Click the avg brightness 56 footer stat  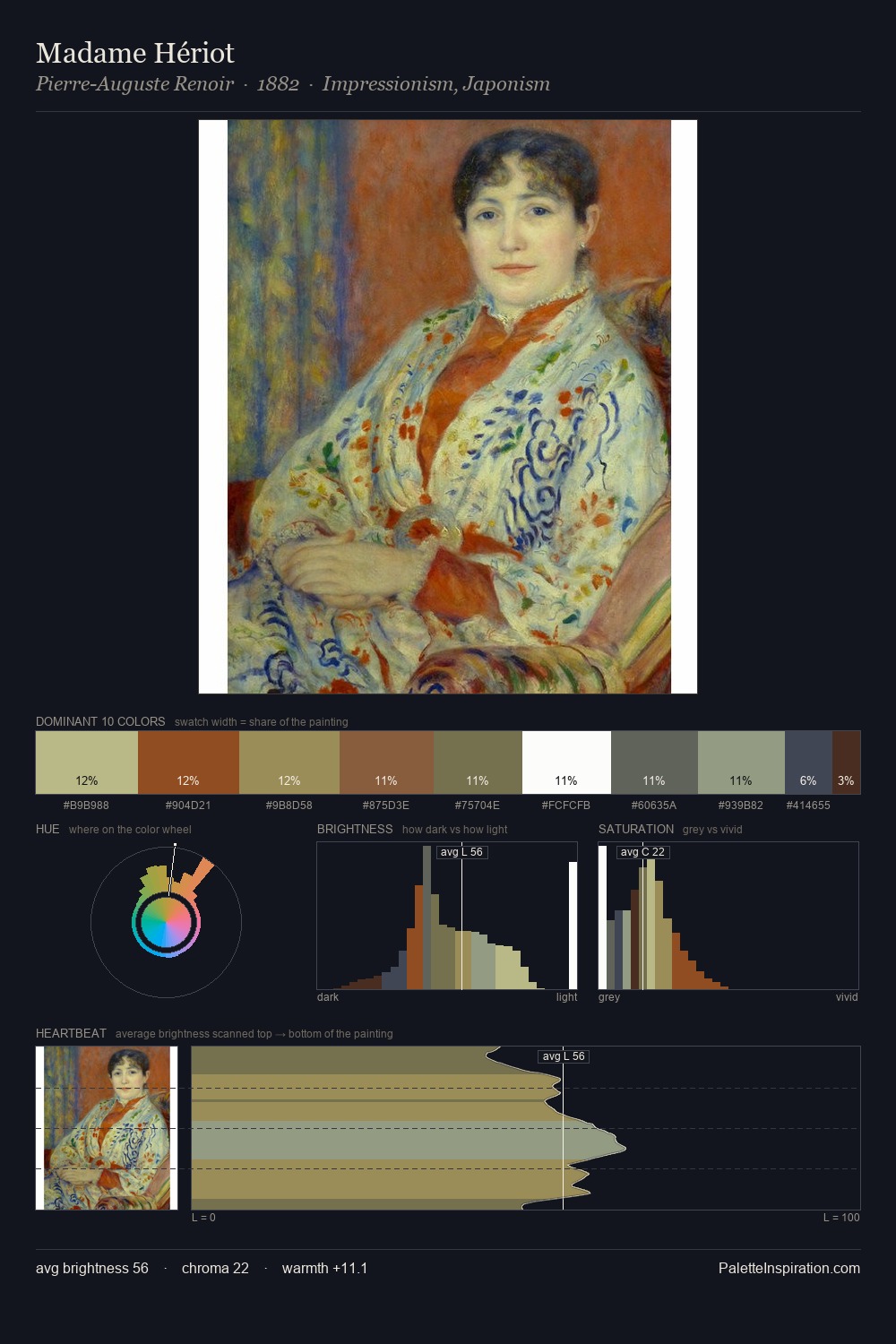point(92,1268)
